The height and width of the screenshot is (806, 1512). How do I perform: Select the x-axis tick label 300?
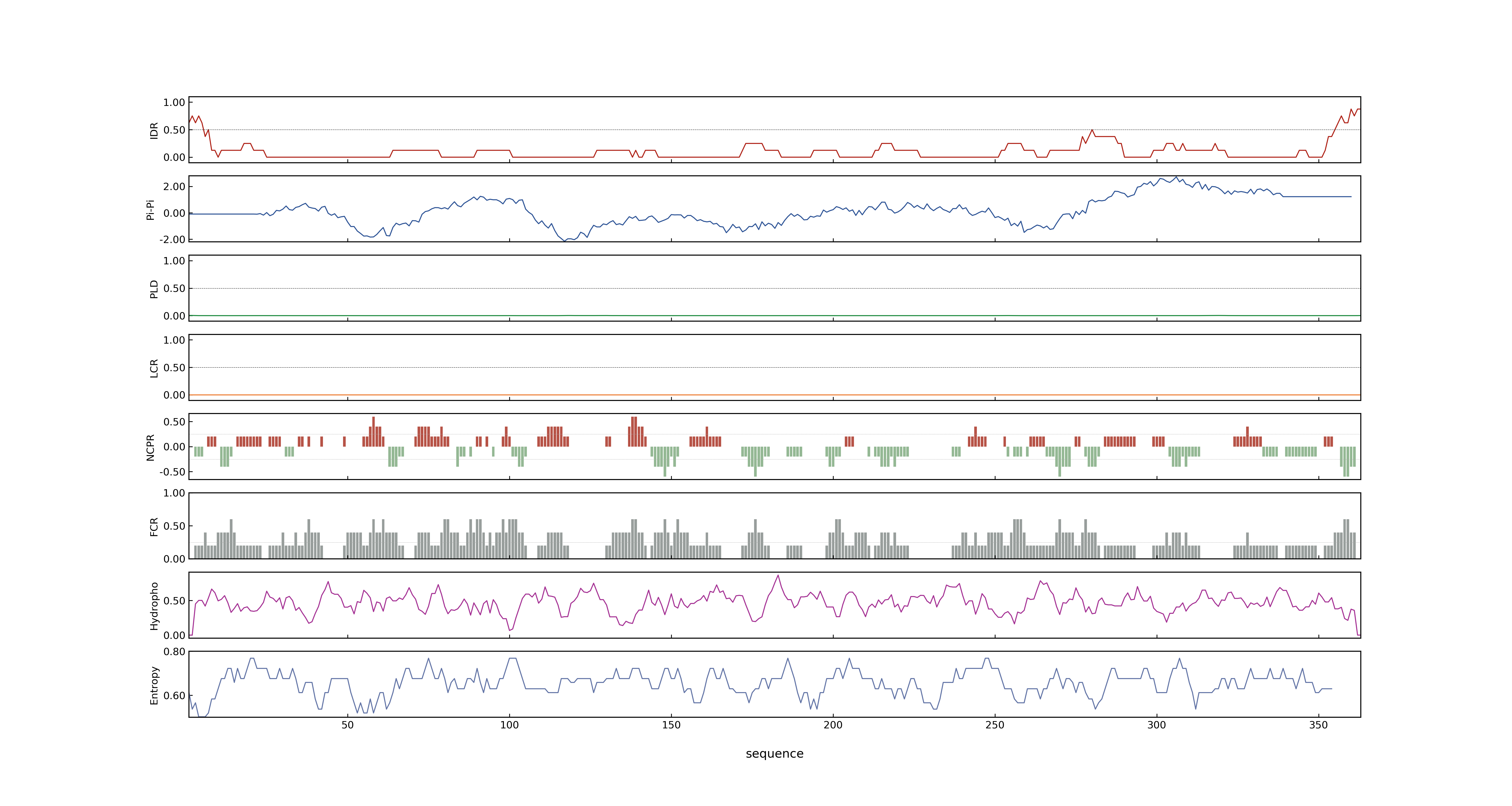point(1157,725)
